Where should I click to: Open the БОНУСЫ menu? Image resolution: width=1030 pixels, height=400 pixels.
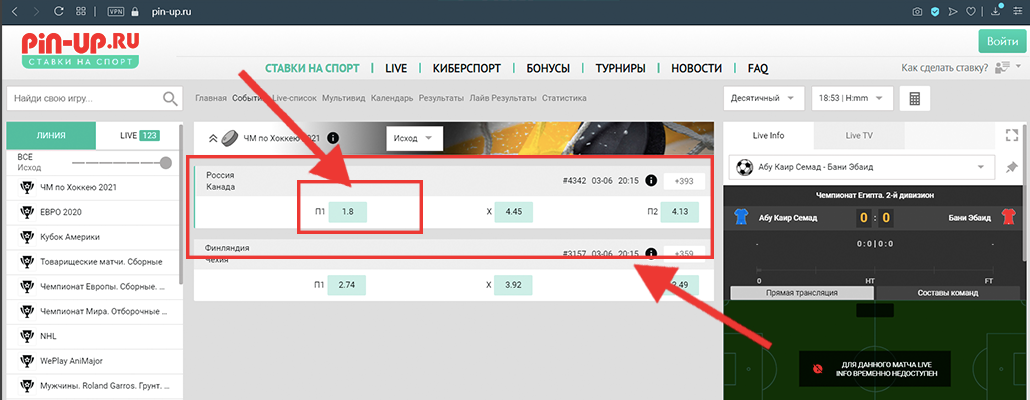(x=548, y=68)
